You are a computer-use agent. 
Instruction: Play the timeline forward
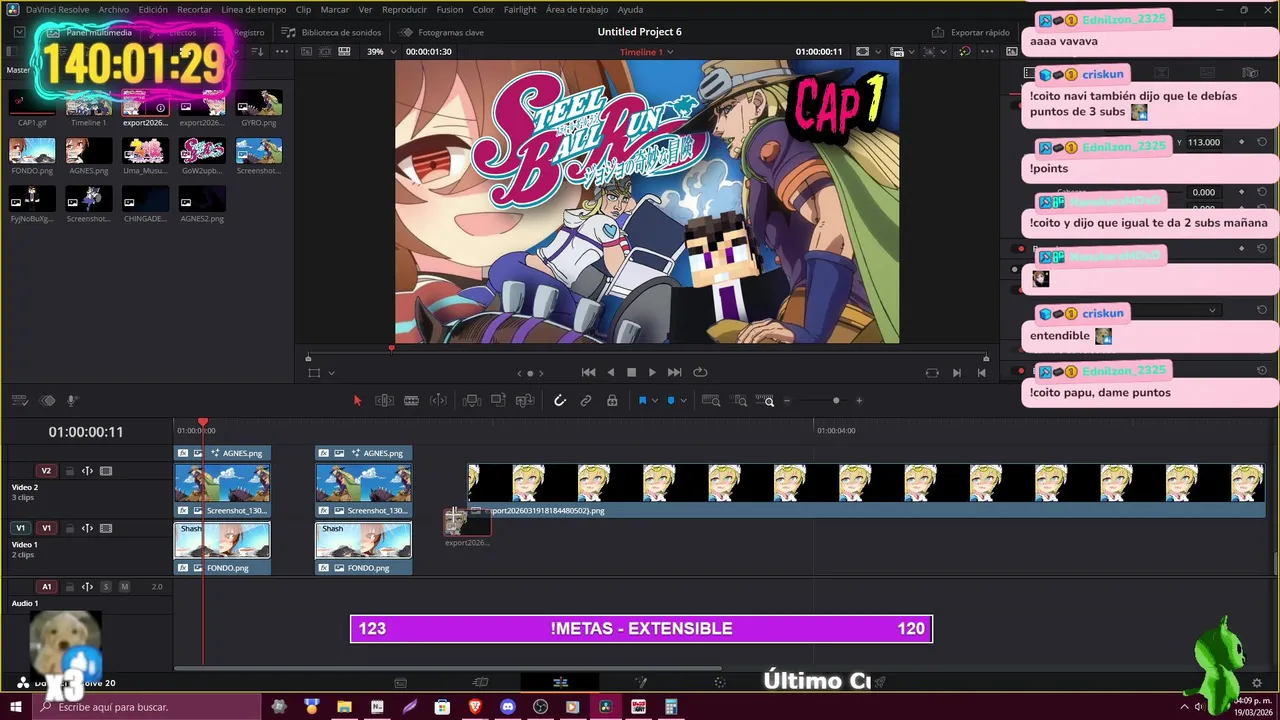point(652,372)
